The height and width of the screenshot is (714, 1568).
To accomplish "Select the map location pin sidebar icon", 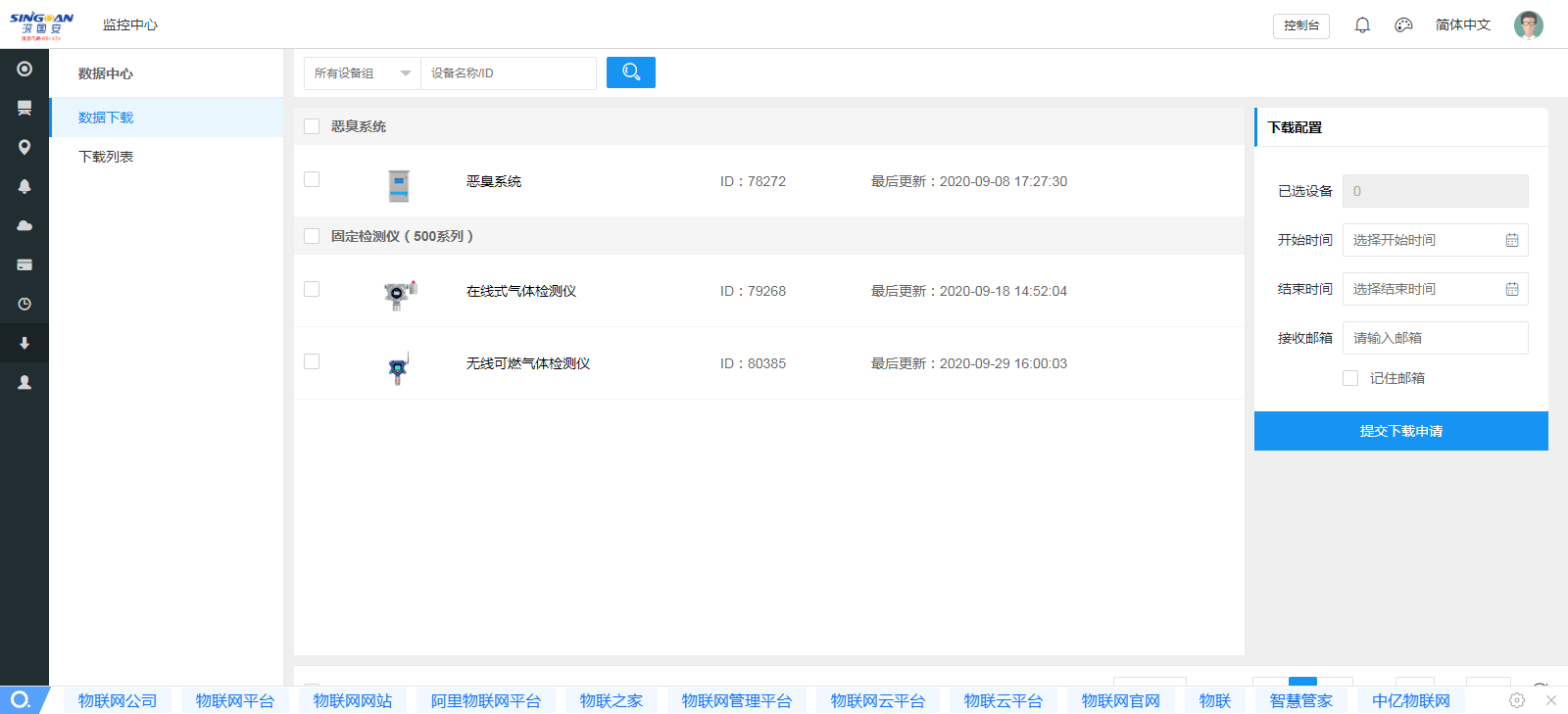I will pyautogui.click(x=24, y=147).
